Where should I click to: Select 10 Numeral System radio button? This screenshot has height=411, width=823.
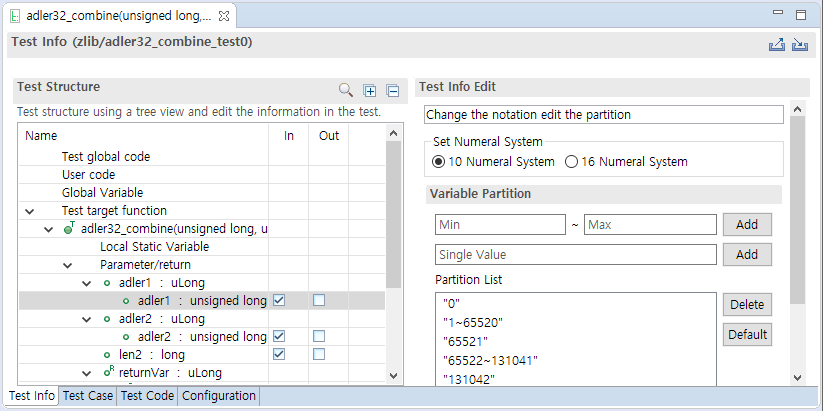[x=438, y=162]
